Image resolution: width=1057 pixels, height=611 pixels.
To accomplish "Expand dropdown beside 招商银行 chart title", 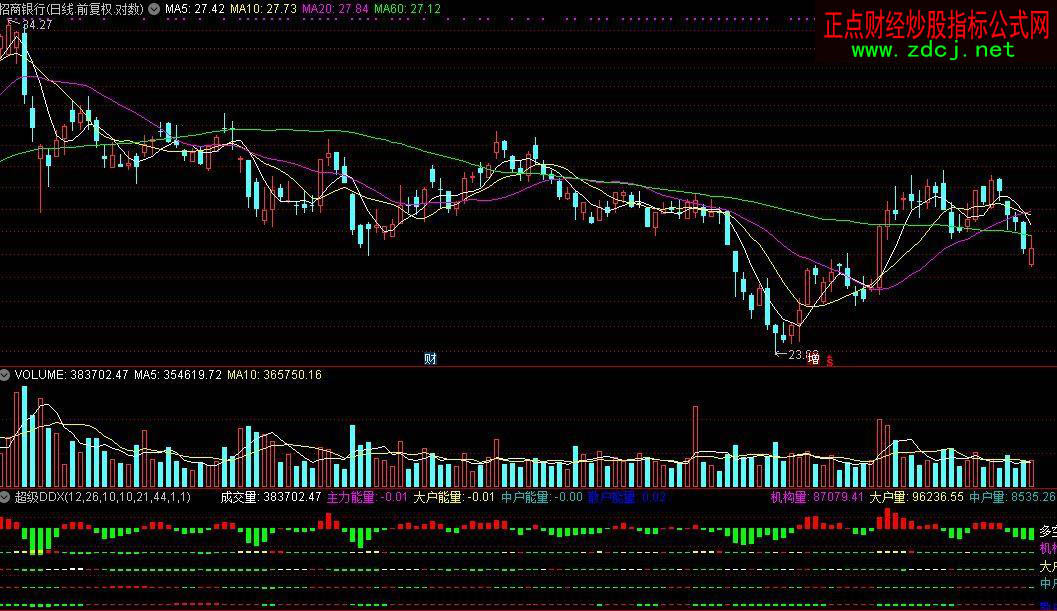I will point(153,8).
